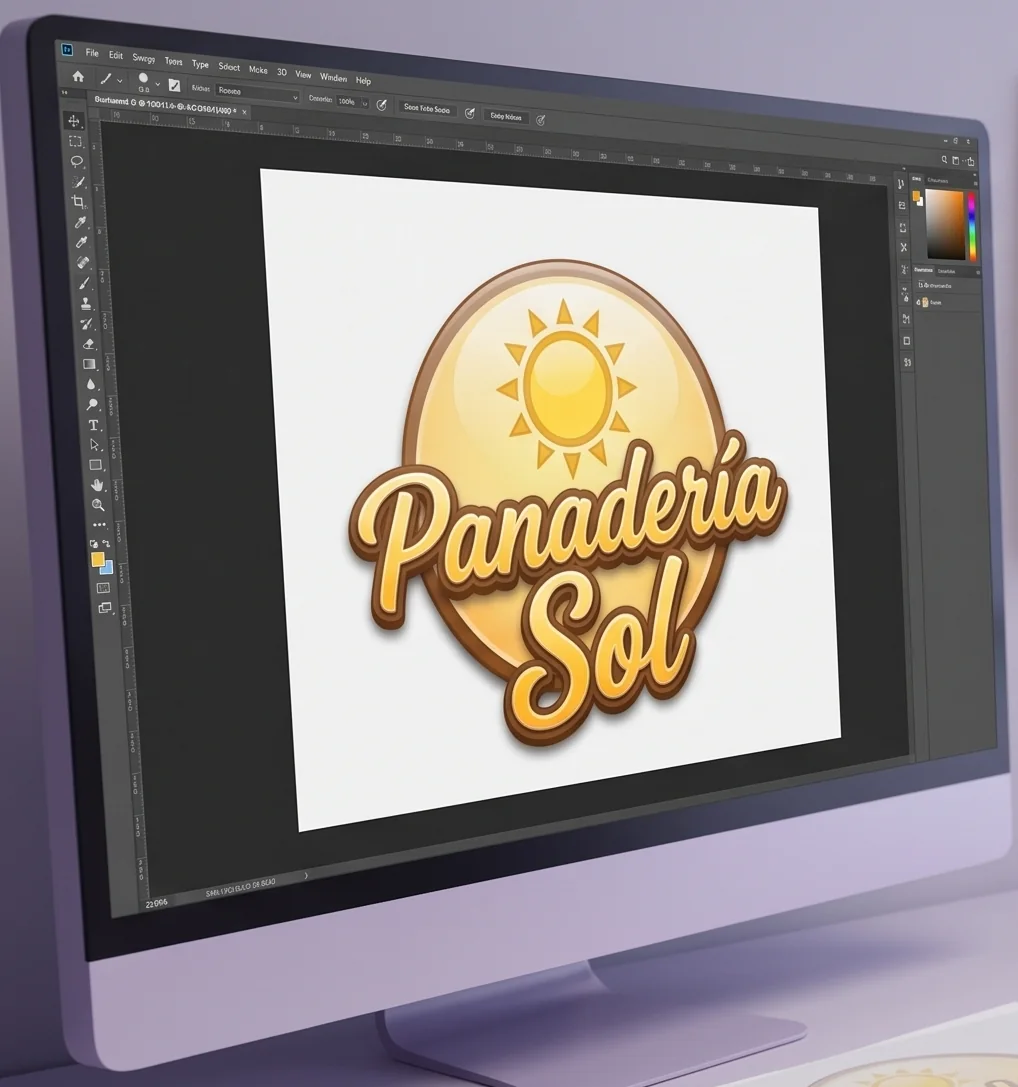The width and height of the screenshot is (1018, 1087).
Task: Select the Lasso tool
Action: 76,162
